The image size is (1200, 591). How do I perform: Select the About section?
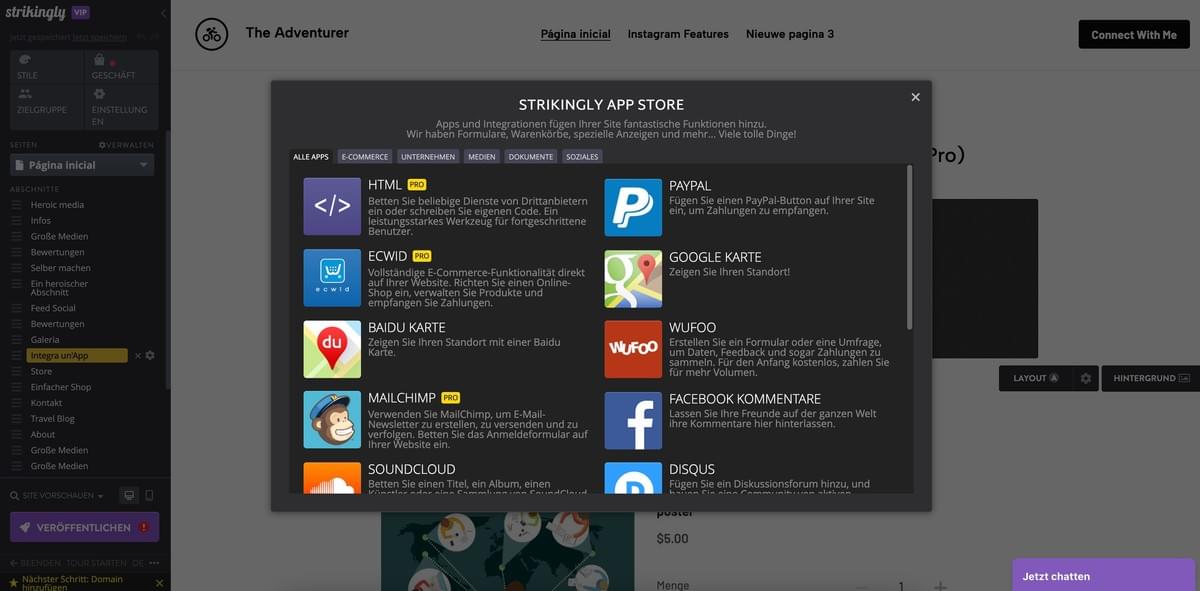(x=43, y=435)
